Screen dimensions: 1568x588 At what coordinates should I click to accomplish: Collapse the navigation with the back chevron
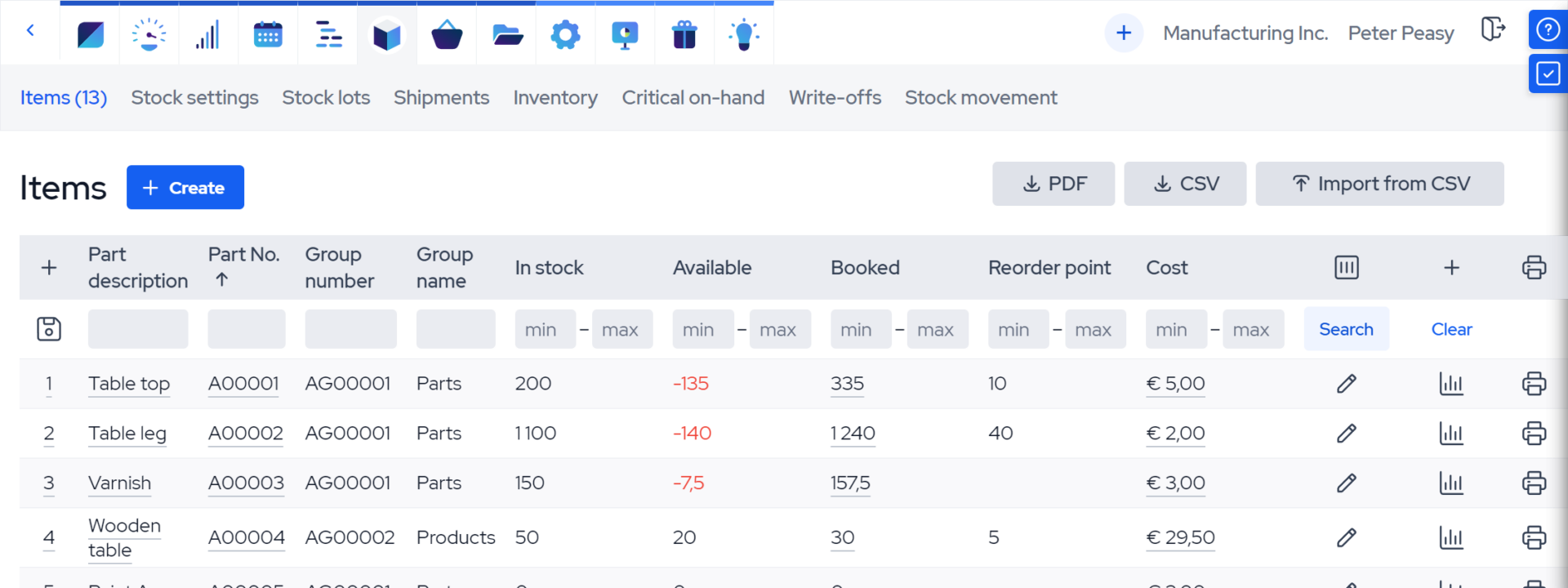[30, 31]
